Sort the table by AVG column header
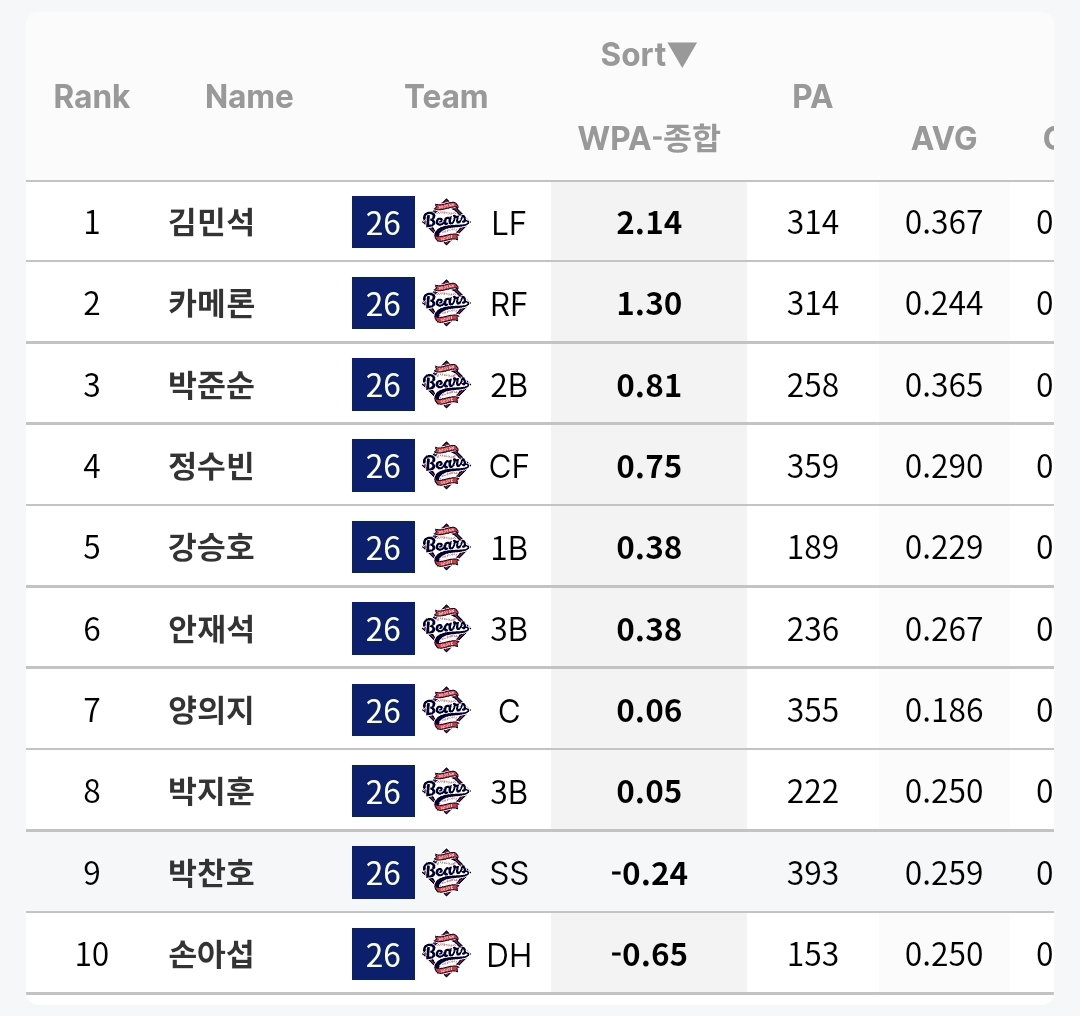The width and height of the screenshot is (1080, 1016). pyautogui.click(x=944, y=138)
